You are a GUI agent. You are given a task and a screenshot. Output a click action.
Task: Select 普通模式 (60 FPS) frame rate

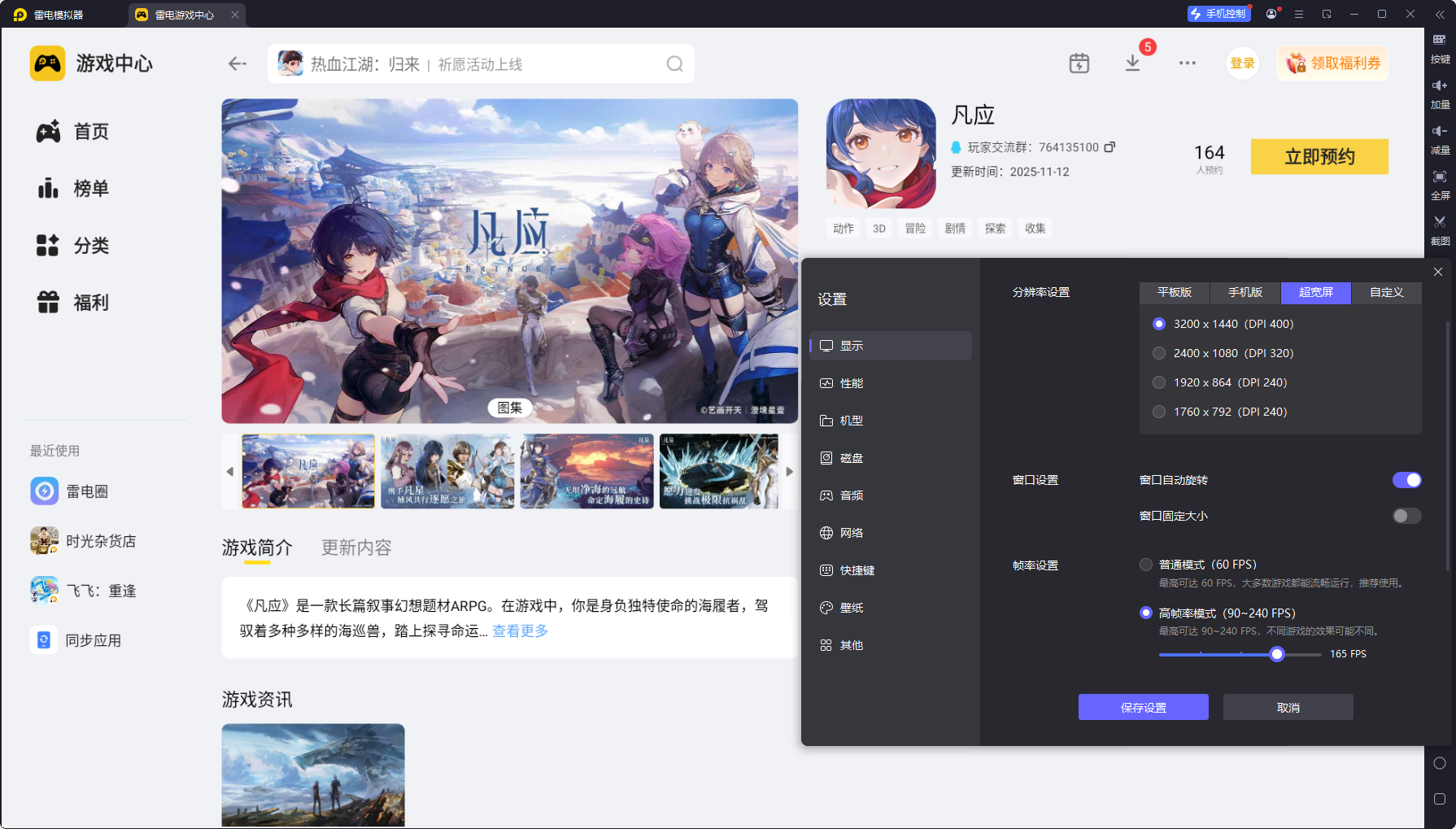click(x=1198, y=565)
